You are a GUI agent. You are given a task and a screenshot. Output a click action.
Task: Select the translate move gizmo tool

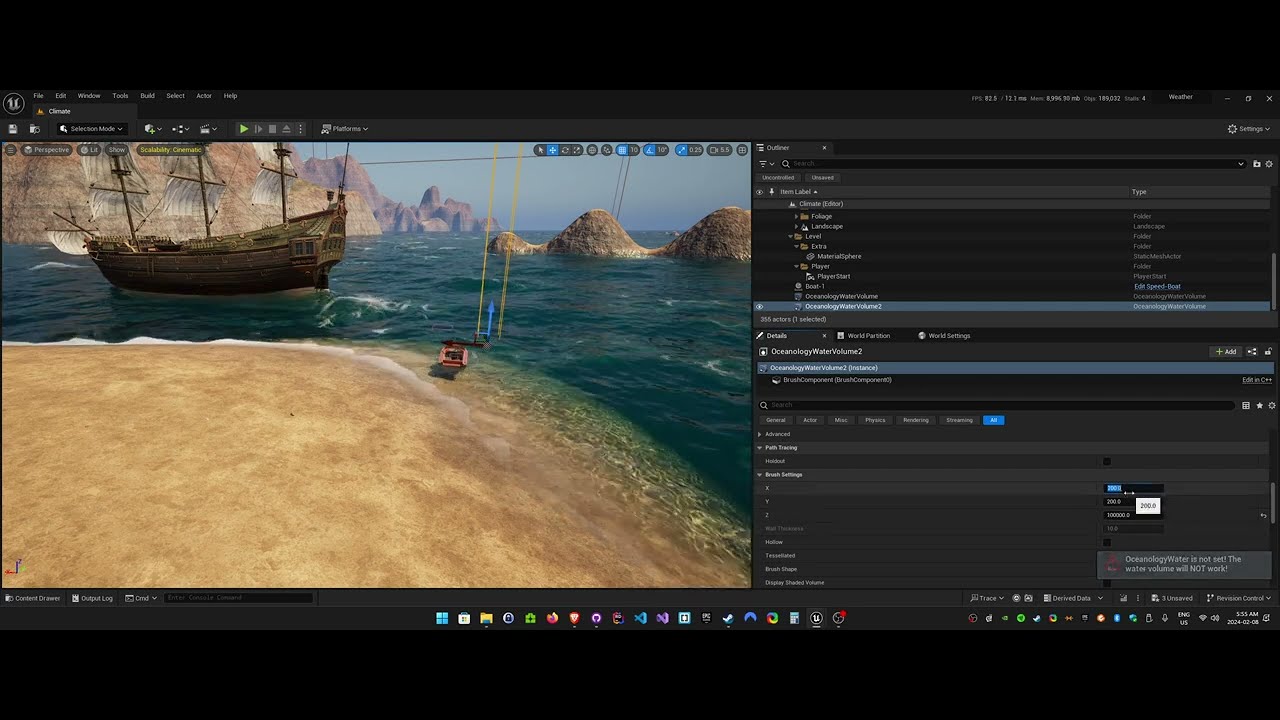(x=552, y=150)
